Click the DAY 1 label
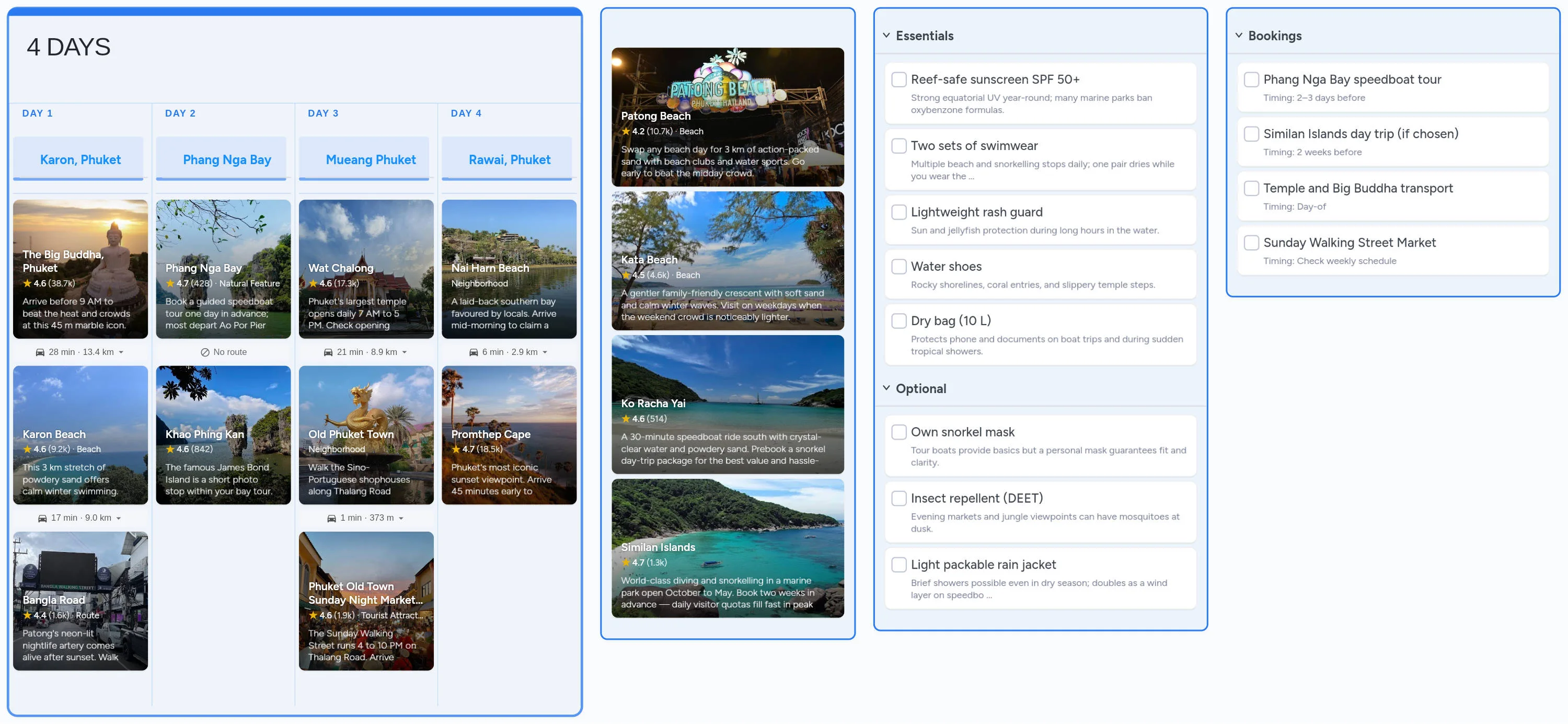This screenshot has height=724, width=1568. click(x=37, y=113)
